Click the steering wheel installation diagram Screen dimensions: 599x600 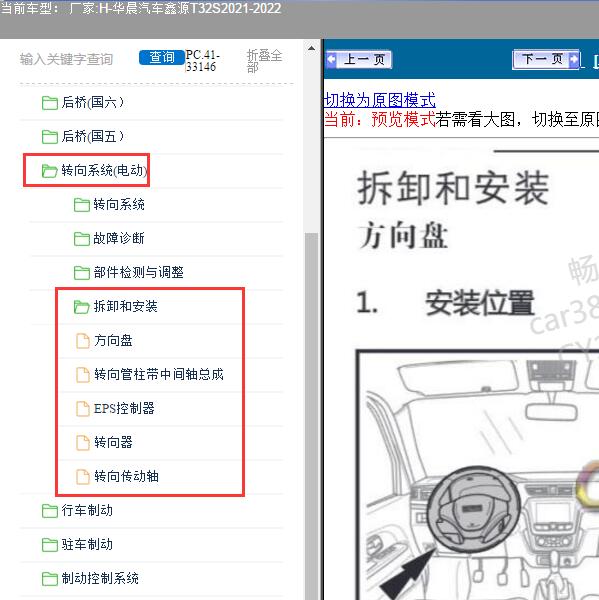coord(478,475)
